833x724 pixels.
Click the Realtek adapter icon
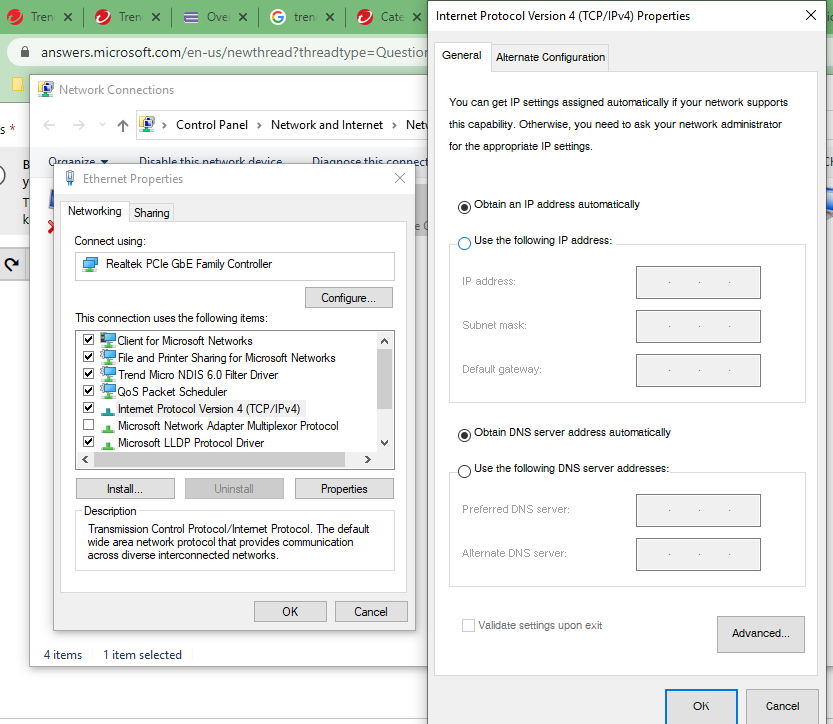(x=90, y=264)
